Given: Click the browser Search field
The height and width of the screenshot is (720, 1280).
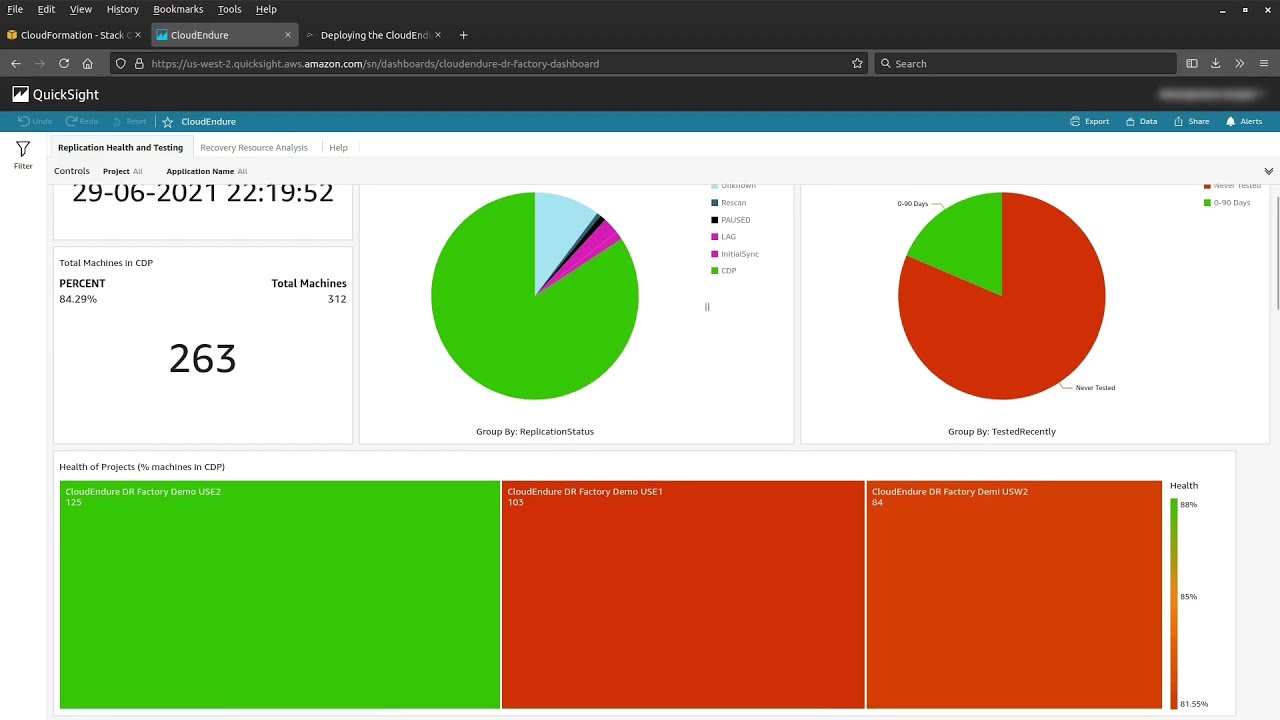Looking at the screenshot, I should pyautogui.click(x=1025, y=63).
